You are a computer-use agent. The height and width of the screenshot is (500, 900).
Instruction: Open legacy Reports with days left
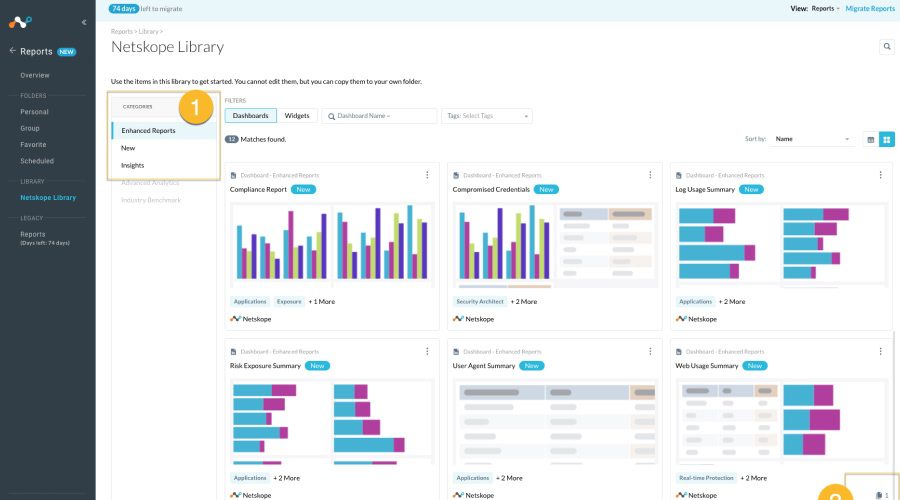[x=45, y=238]
